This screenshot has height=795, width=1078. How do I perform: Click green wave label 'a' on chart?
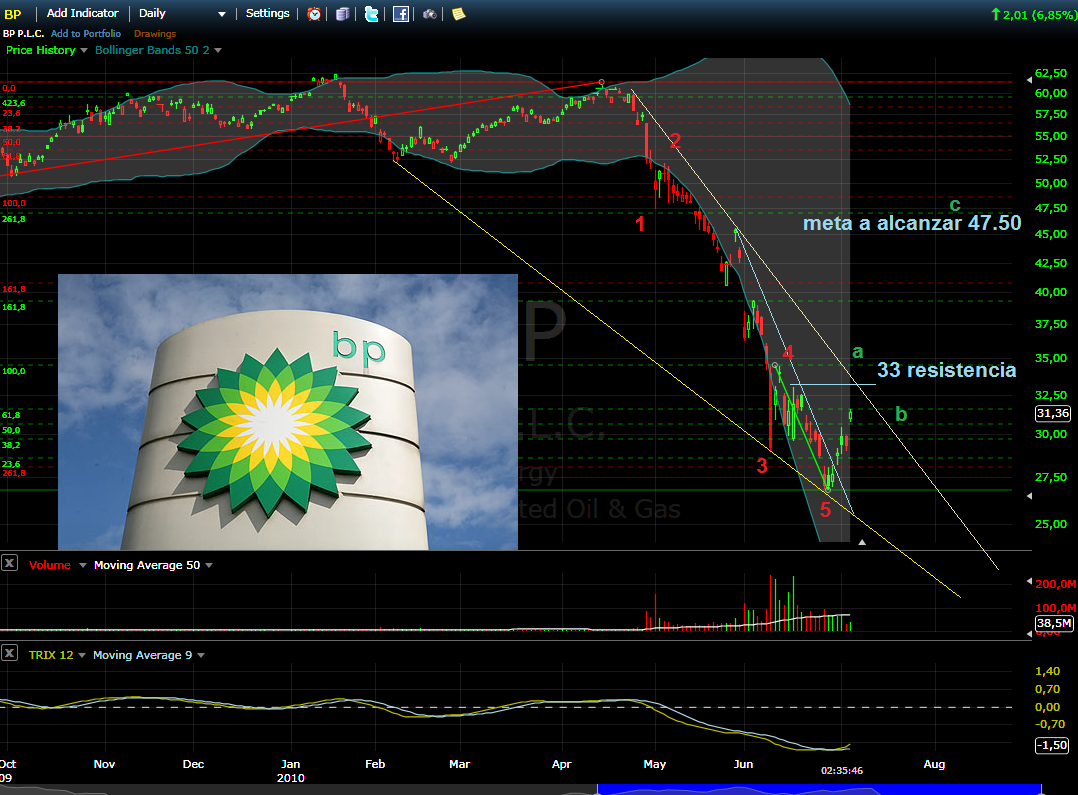[x=858, y=352]
